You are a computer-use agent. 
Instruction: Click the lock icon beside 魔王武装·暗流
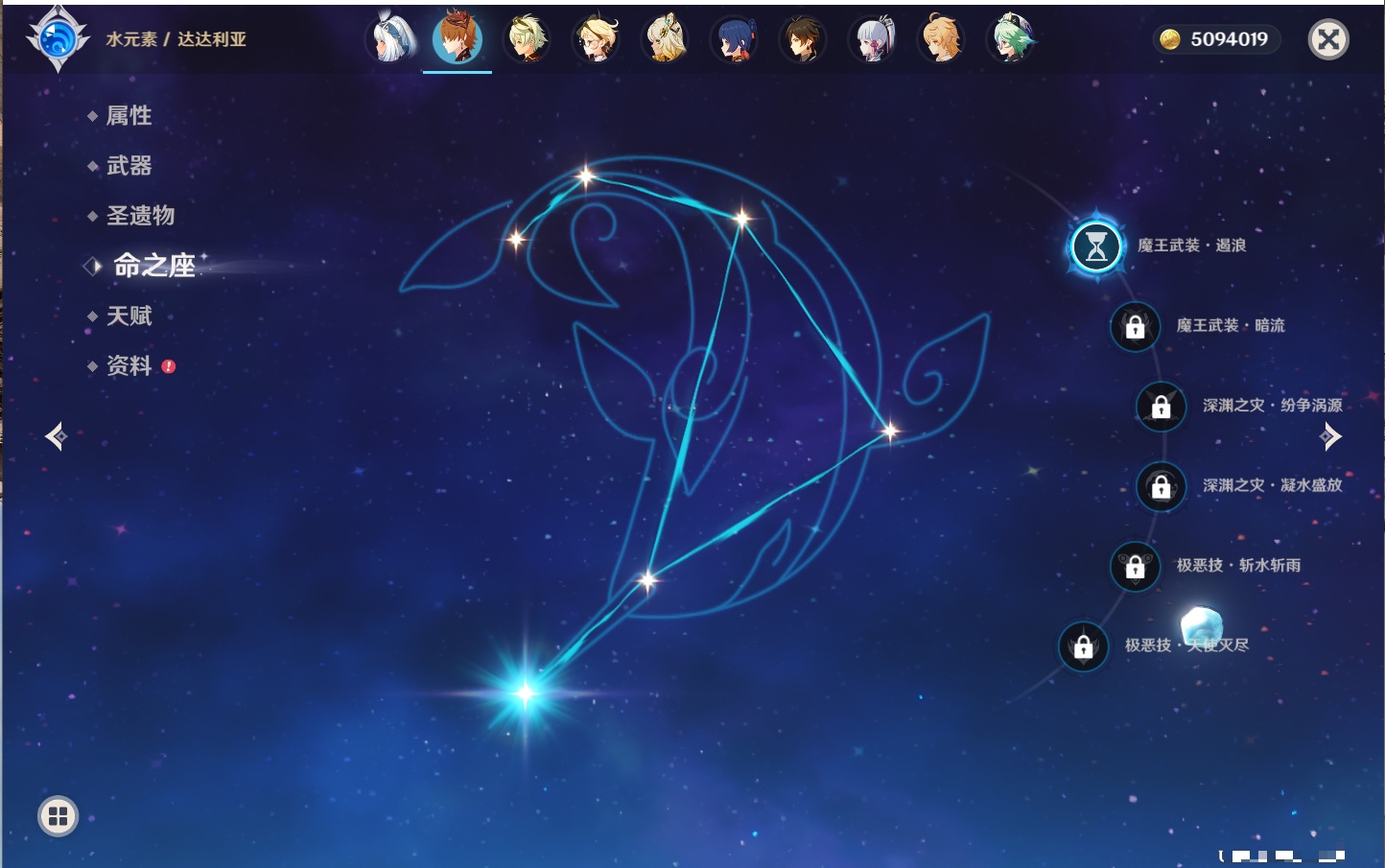click(1135, 326)
